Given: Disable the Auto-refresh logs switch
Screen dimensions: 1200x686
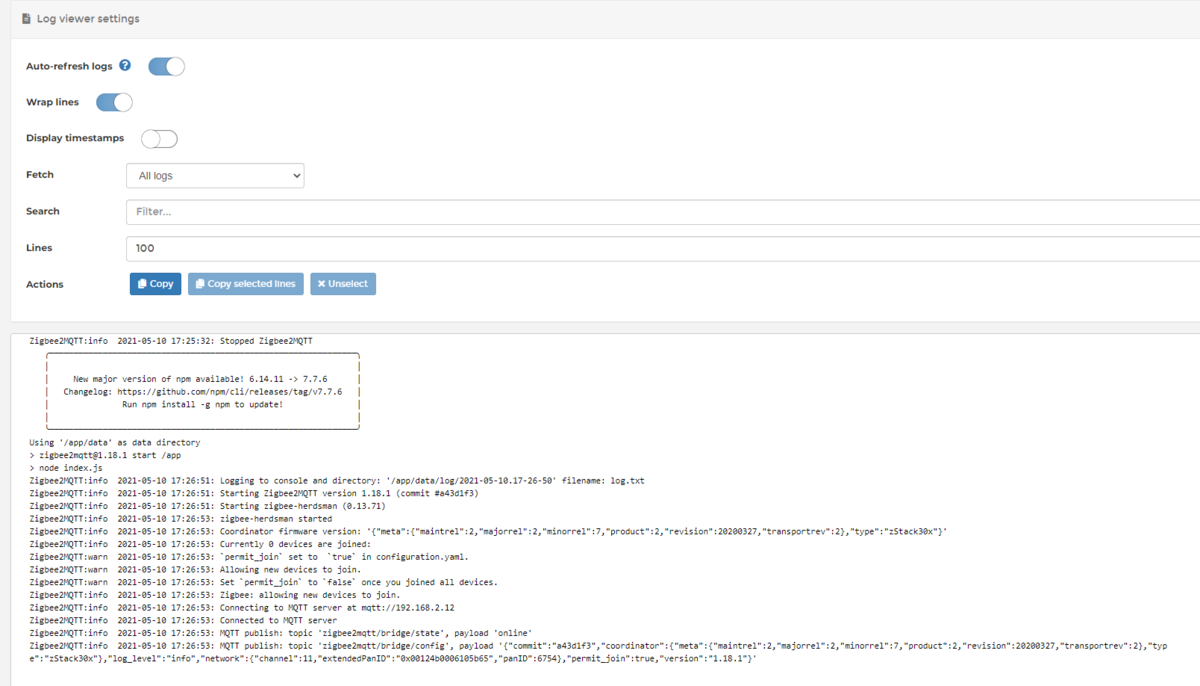Looking at the screenshot, I should click(x=166, y=67).
